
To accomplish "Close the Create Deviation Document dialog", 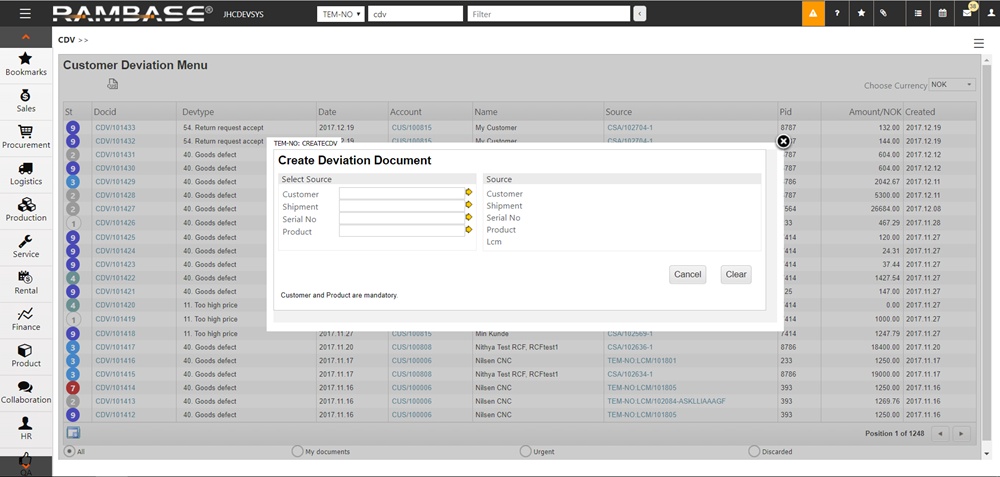I will (783, 142).
